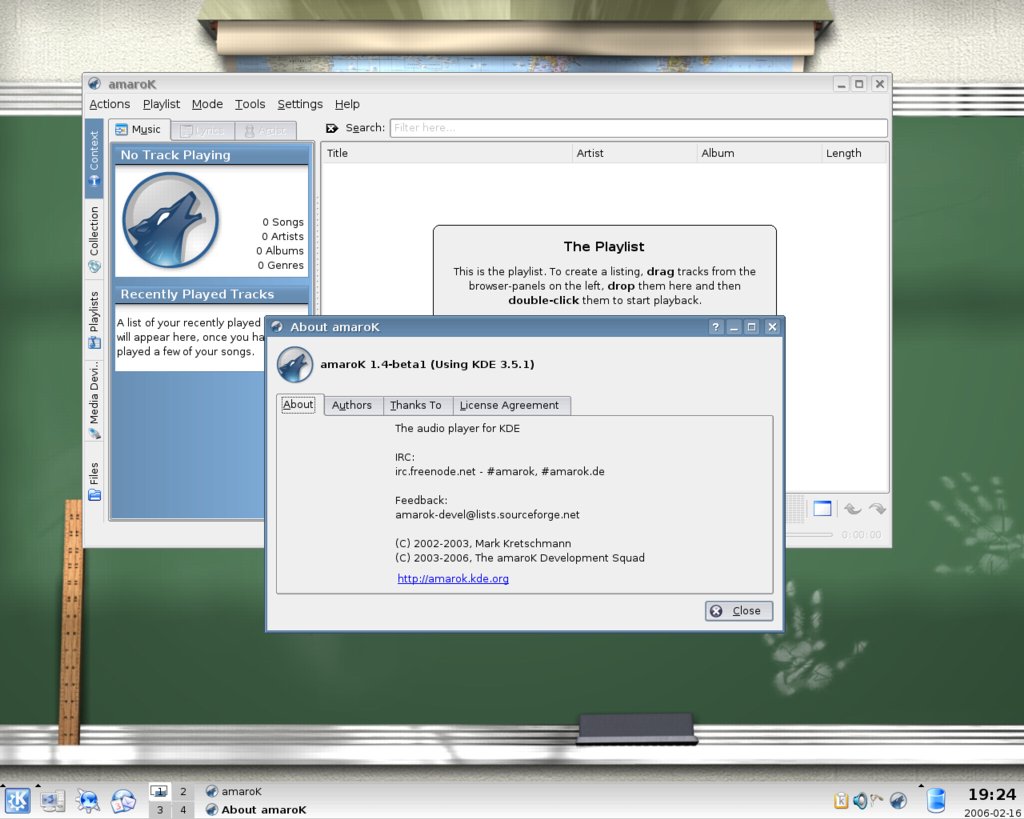
Task: Click the track position slider in amaroK
Action: tap(810, 534)
